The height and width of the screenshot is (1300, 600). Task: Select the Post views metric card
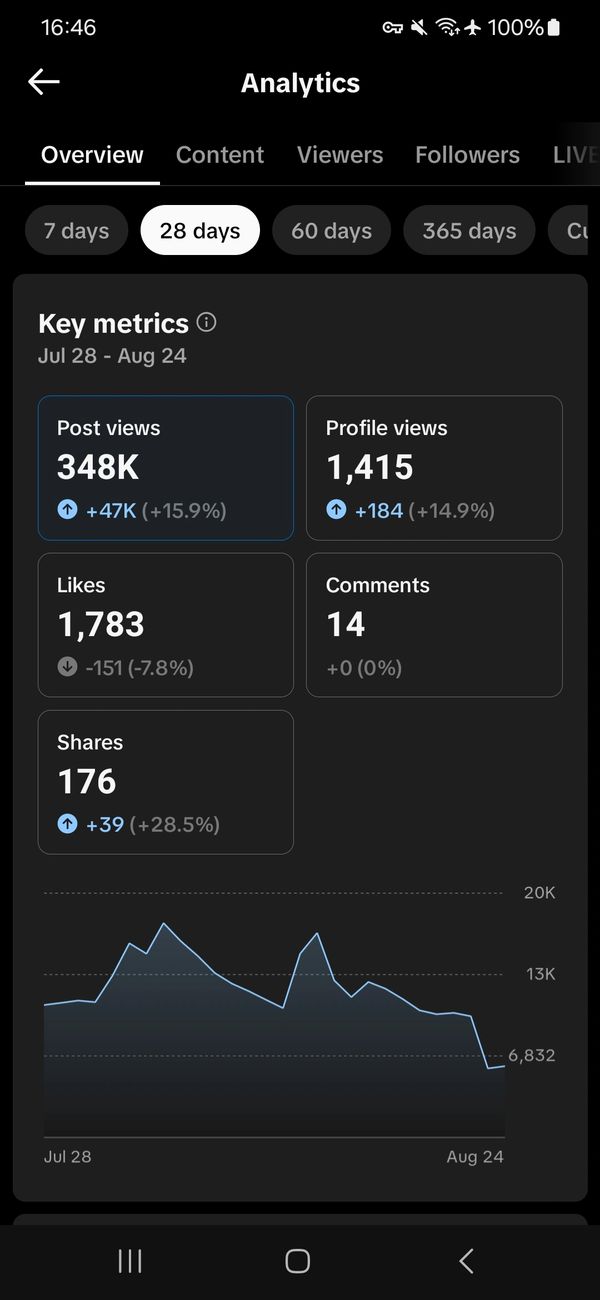point(166,467)
